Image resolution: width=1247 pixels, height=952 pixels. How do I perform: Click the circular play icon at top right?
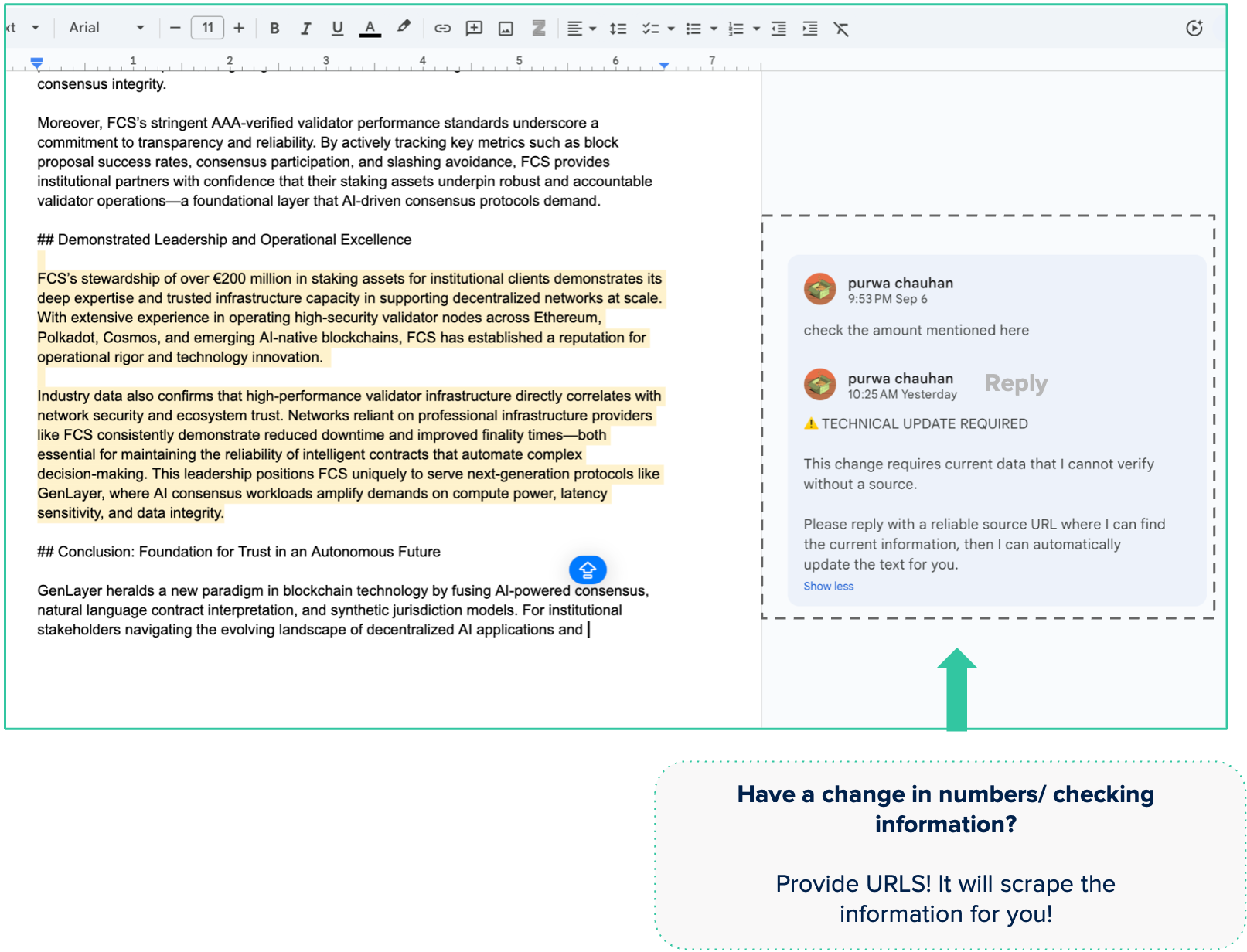click(1194, 28)
